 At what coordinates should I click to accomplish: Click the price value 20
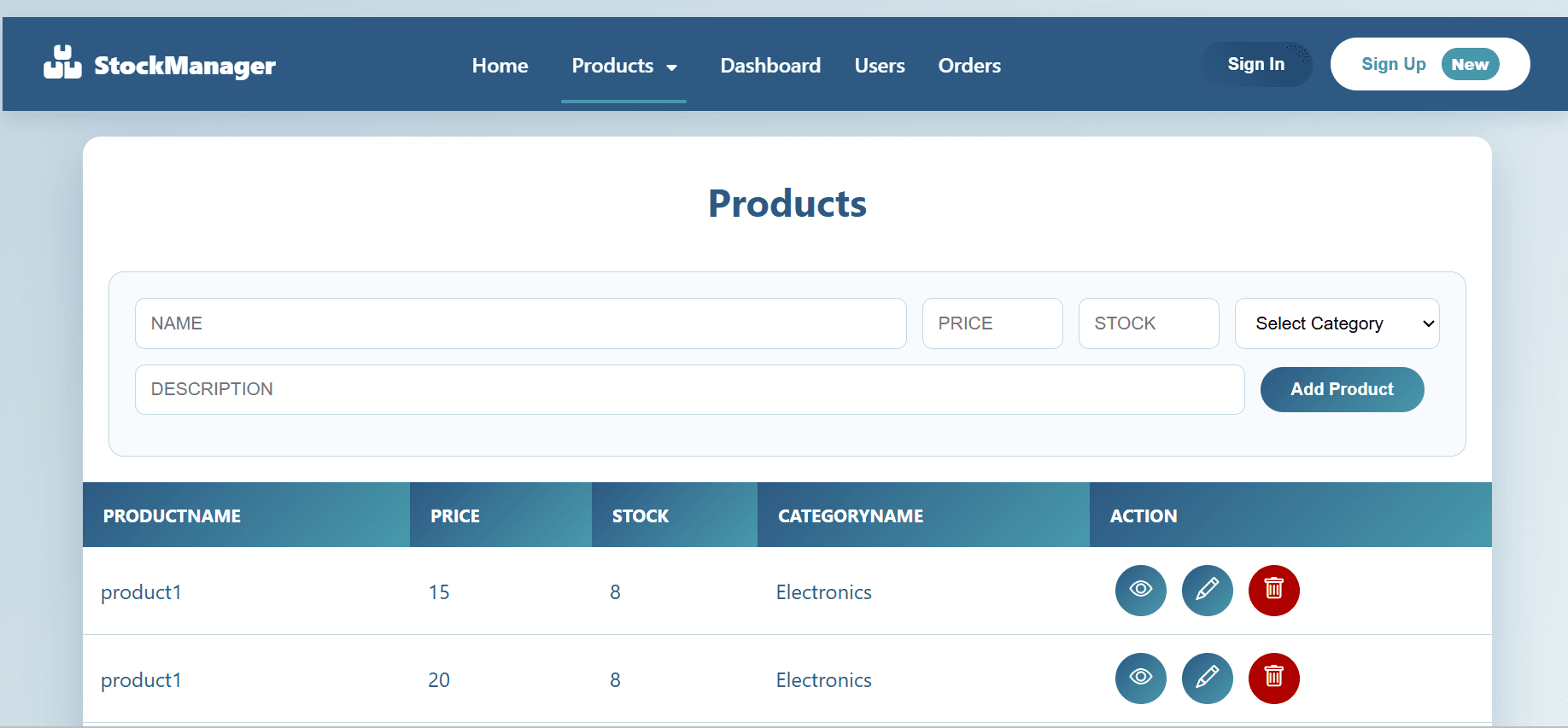coord(439,680)
